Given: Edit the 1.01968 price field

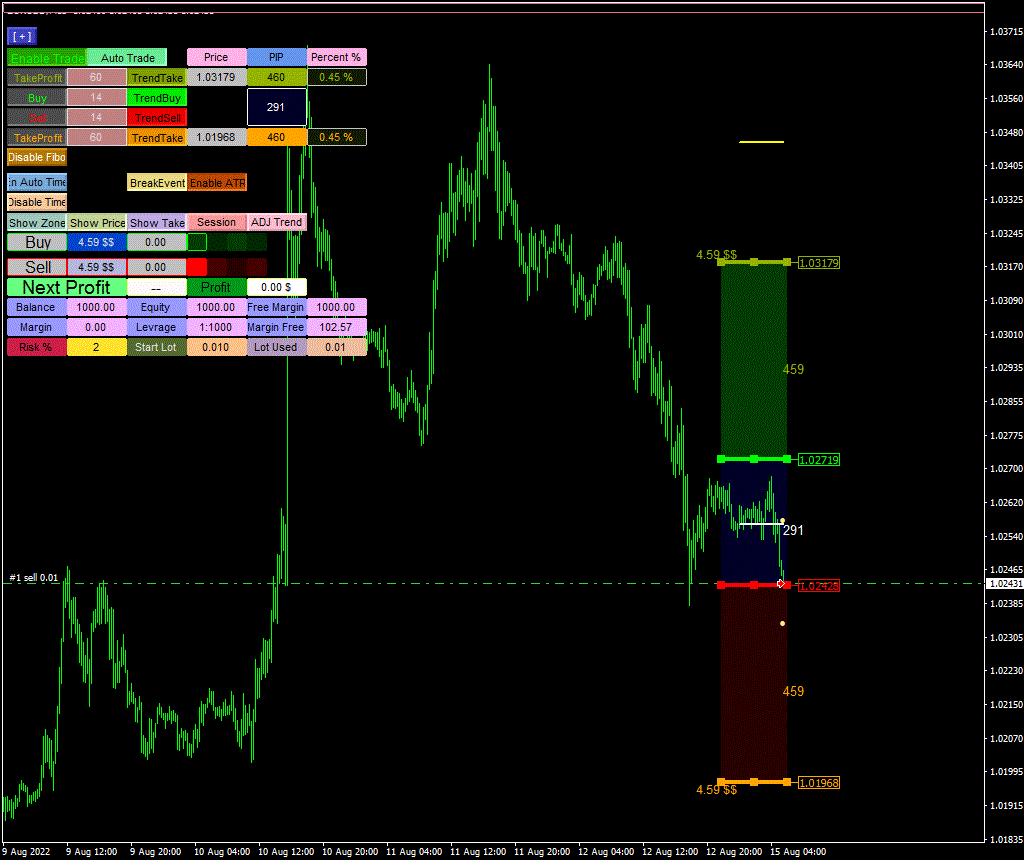Looking at the screenshot, I should tap(216, 138).
